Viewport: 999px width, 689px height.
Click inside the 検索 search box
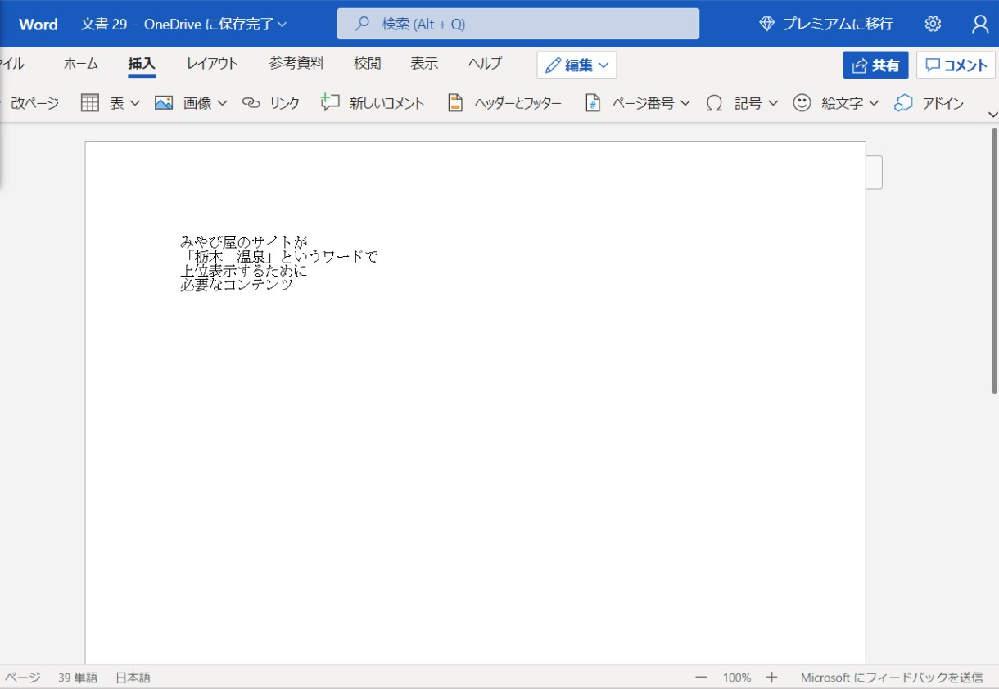click(x=516, y=23)
